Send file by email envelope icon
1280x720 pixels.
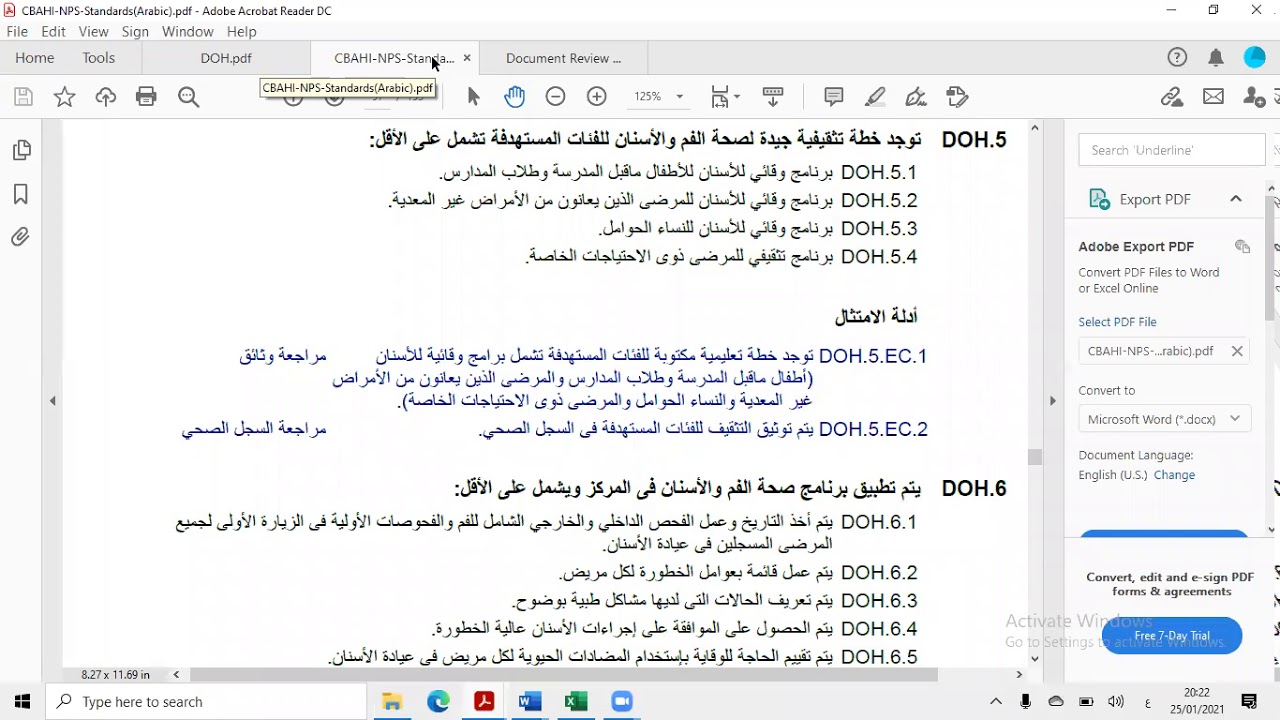pyautogui.click(x=1213, y=97)
